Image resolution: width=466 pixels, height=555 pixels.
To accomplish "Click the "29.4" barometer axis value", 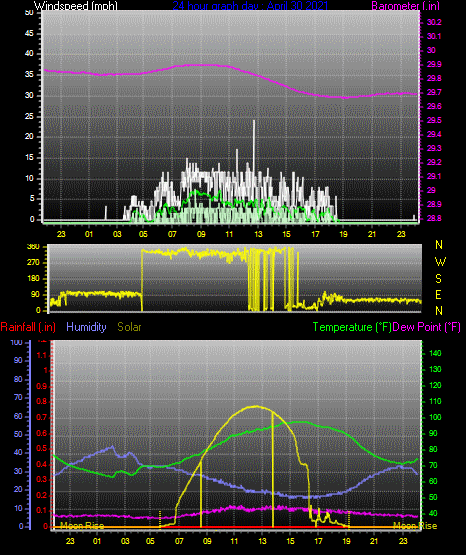I will click(434, 135).
